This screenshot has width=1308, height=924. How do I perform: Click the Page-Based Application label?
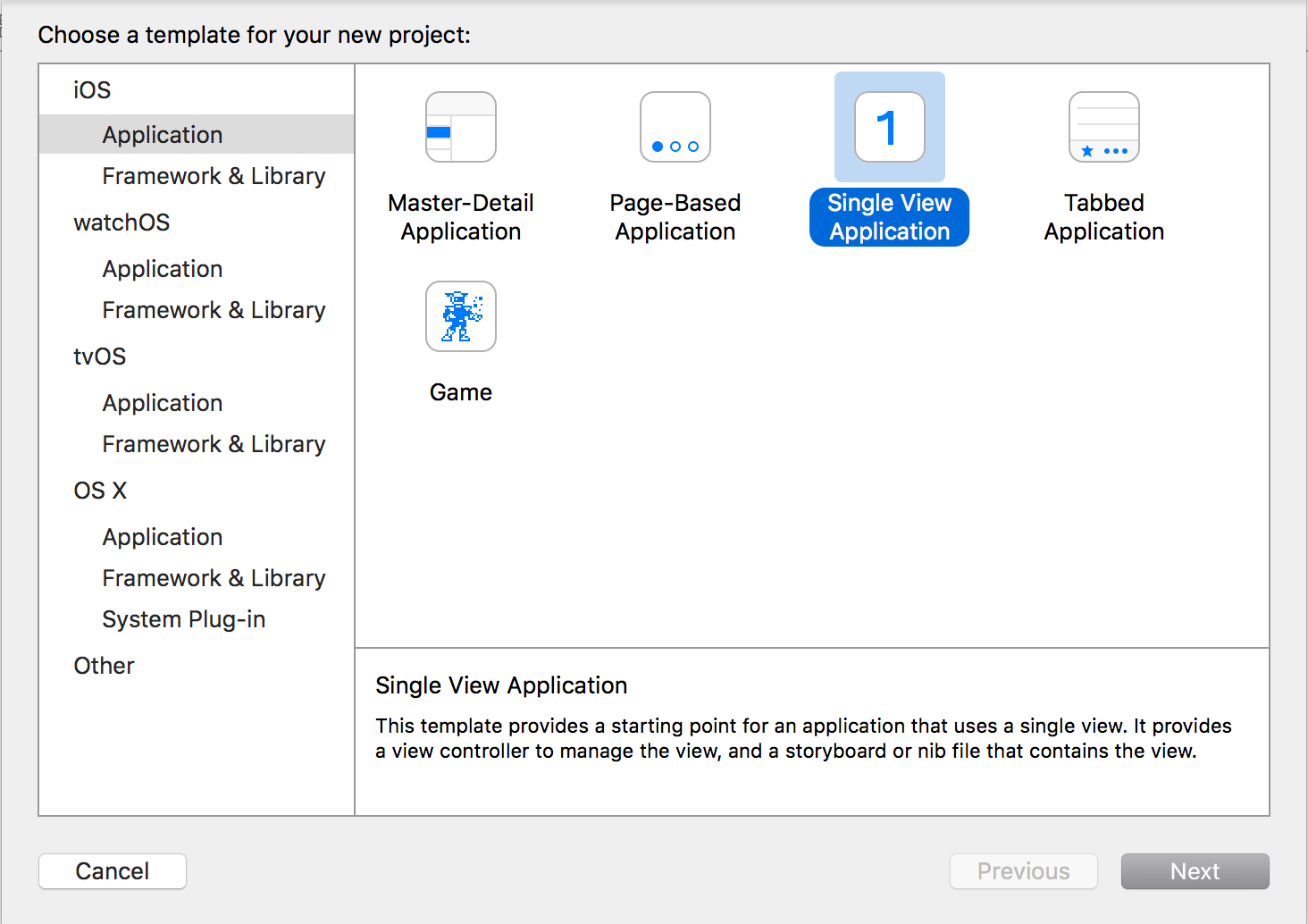(x=675, y=217)
